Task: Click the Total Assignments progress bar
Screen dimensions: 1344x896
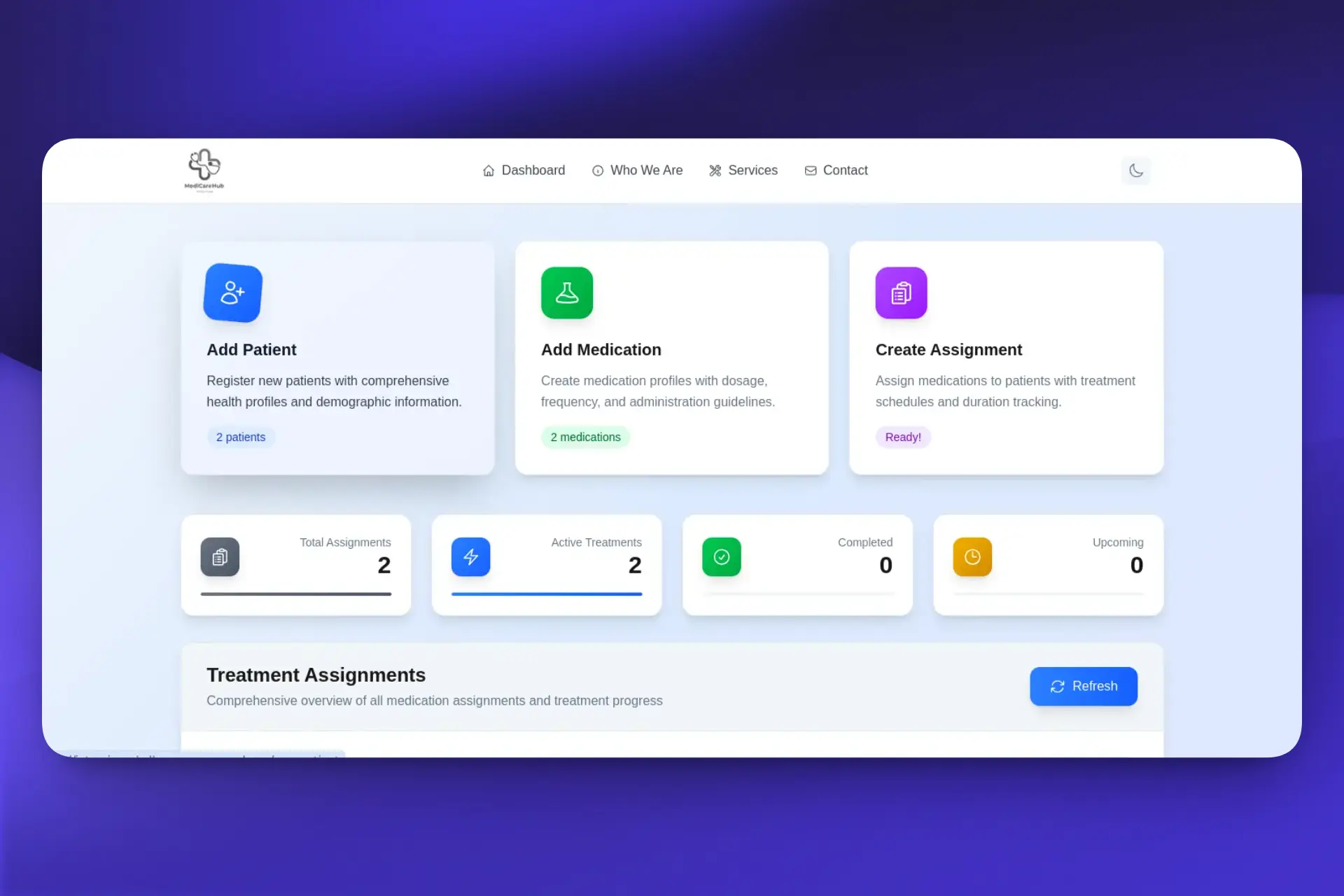Action: tap(296, 594)
